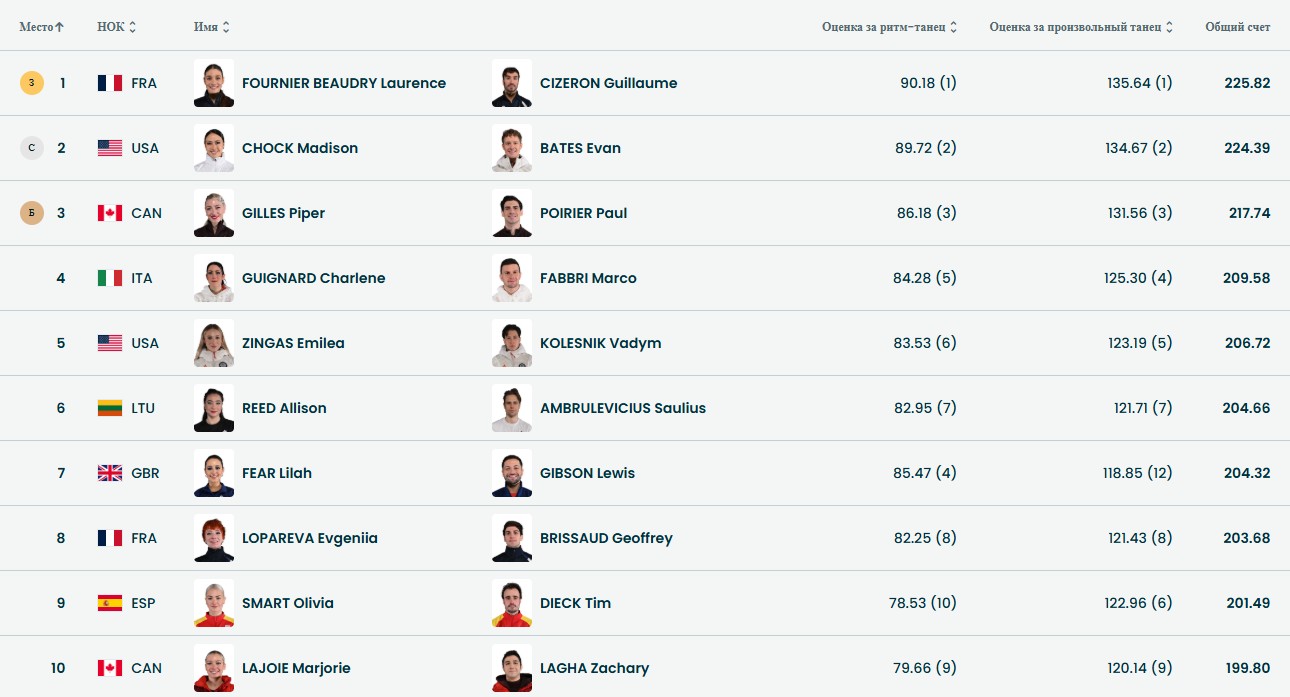
Task: Sort by the НОК column header
Action: pyautogui.click(x=116, y=27)
